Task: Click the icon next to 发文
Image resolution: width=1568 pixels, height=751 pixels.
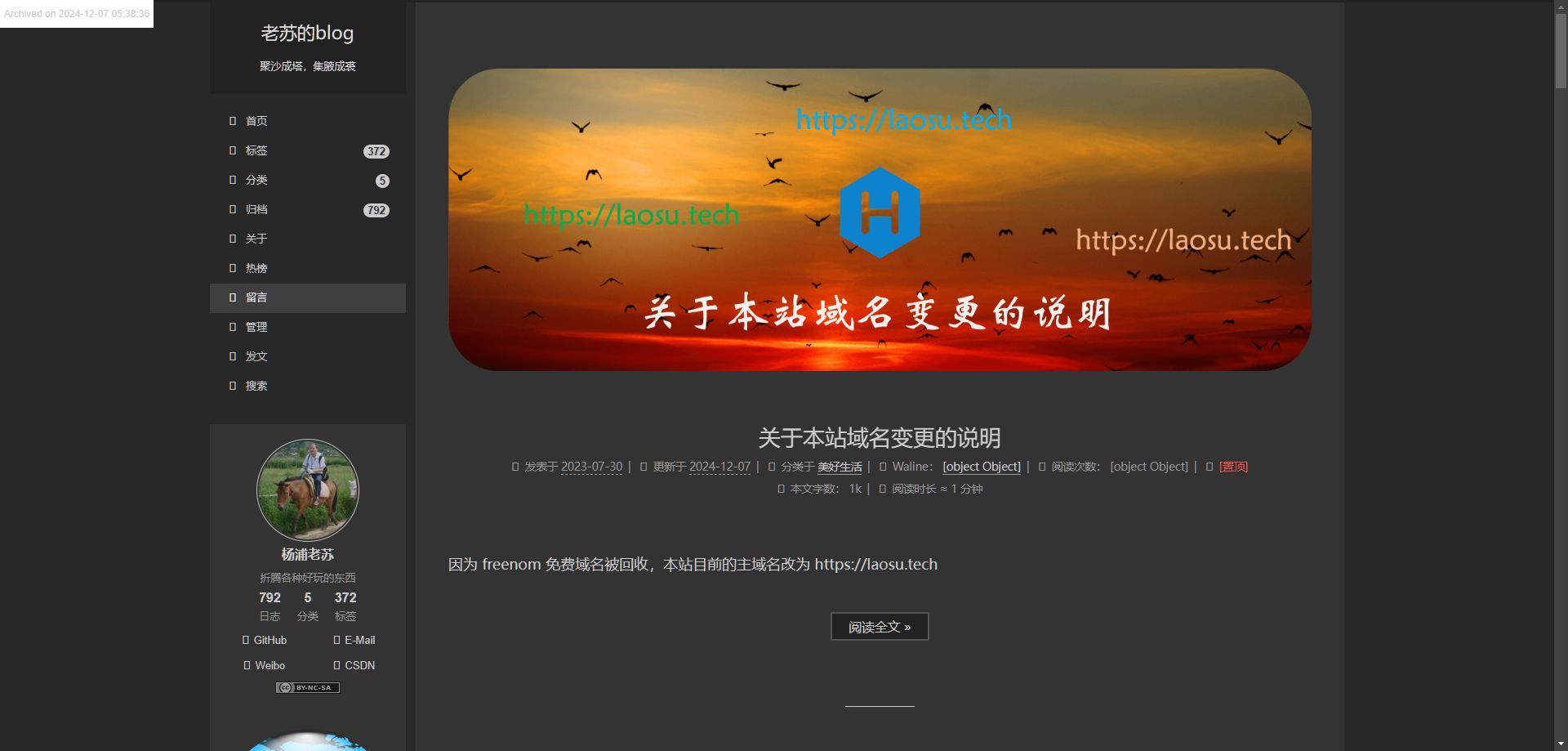Action: coord(234,356)
